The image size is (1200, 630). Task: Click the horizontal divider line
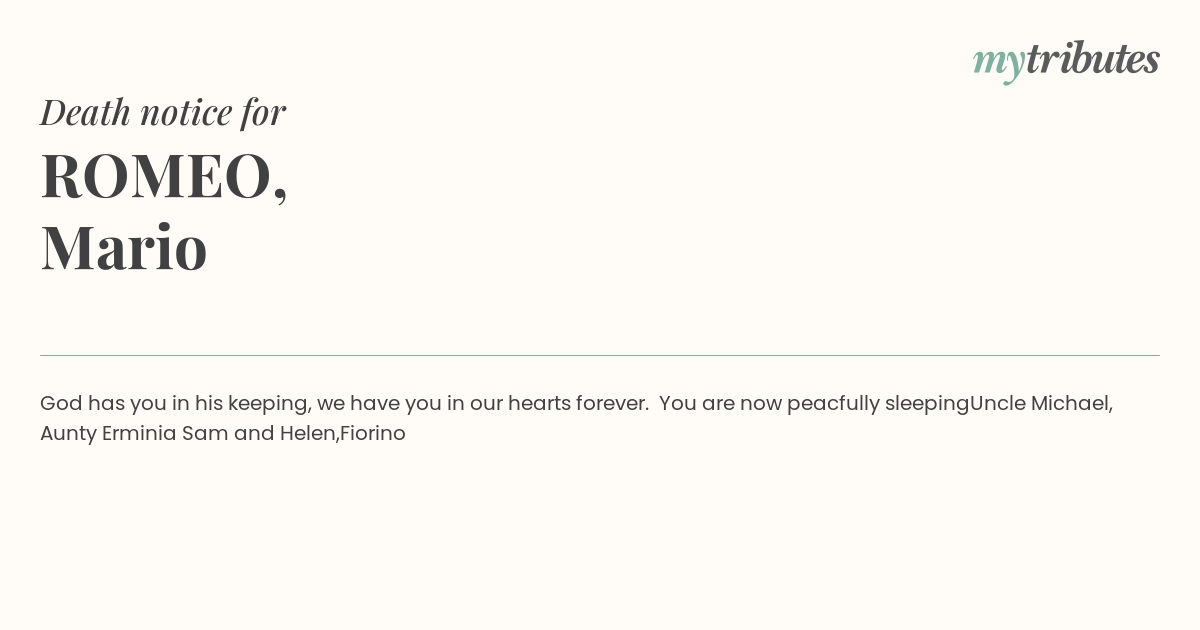(600, 355)
